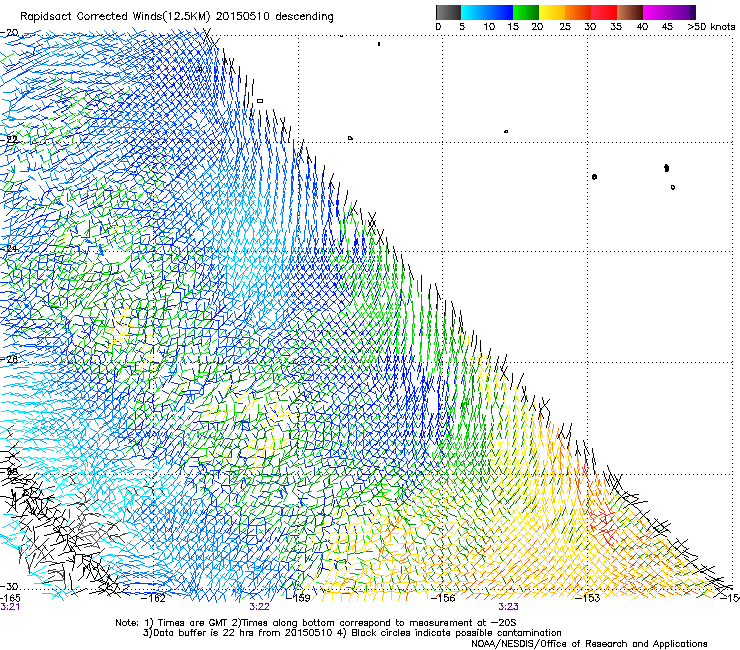This screenshot has width=740, height=650.
Task: Click the '25' legend scale number
Action: tap(565, 27)
